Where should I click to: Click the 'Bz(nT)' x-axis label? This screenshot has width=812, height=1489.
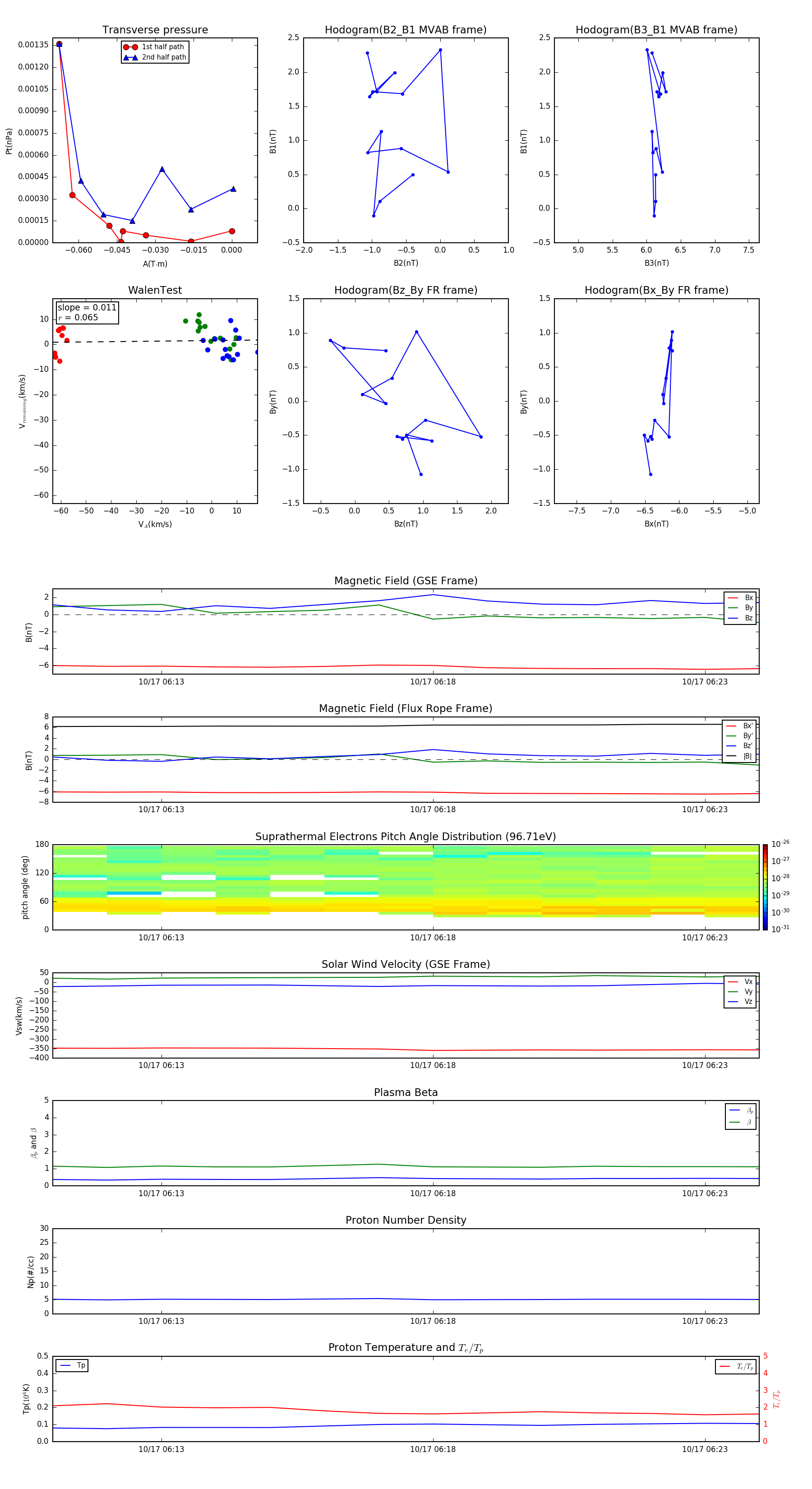coord(406,524)
